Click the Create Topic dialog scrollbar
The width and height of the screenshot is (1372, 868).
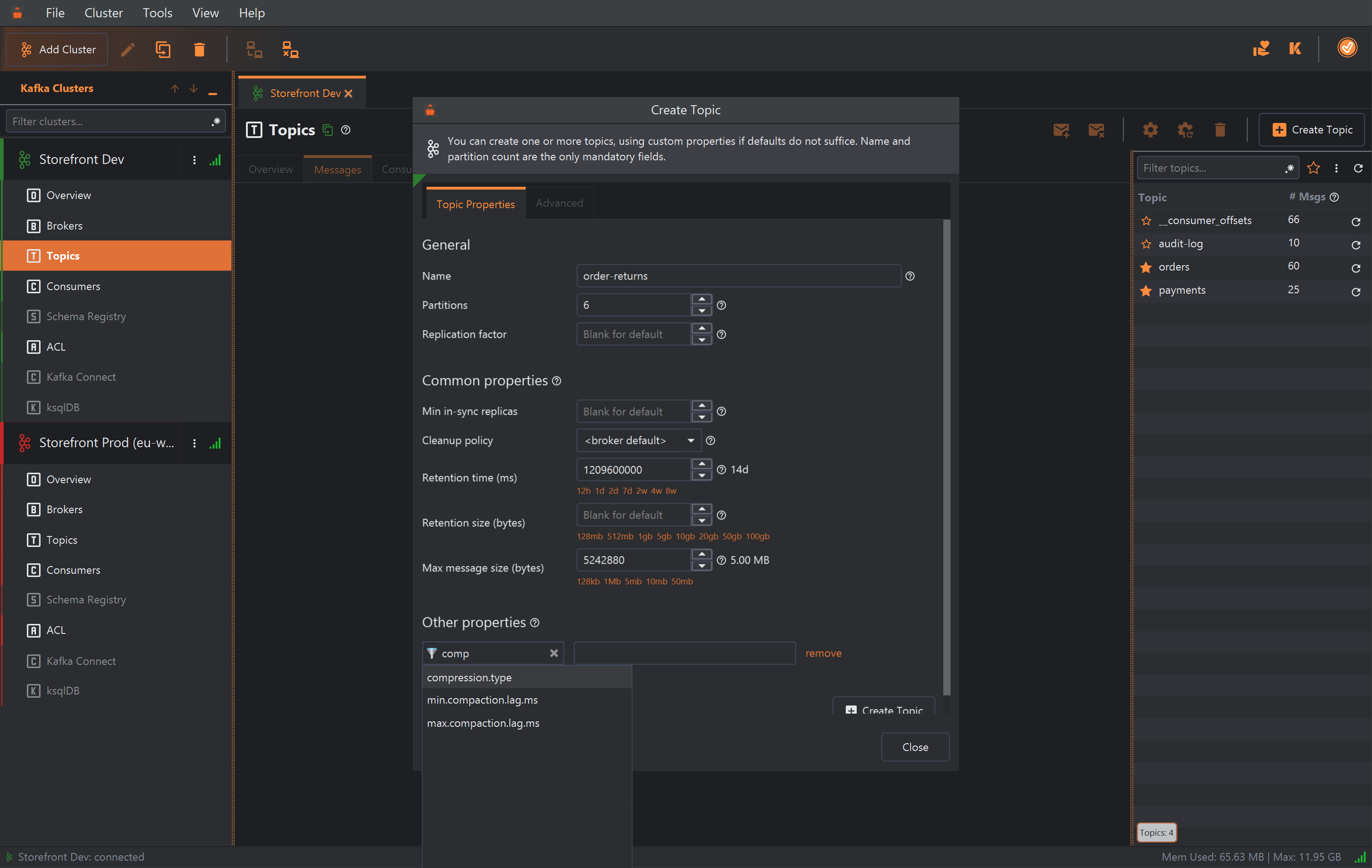947,457
